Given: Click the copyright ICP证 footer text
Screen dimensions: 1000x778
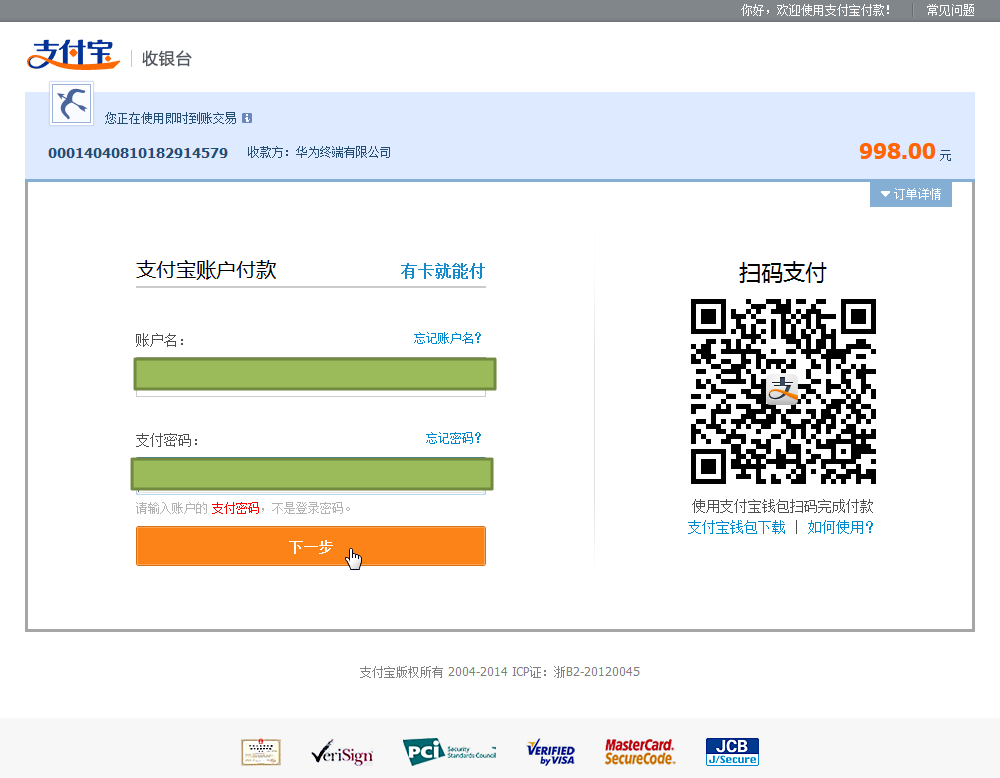Looking at the screenshot, I should [499, 672].
